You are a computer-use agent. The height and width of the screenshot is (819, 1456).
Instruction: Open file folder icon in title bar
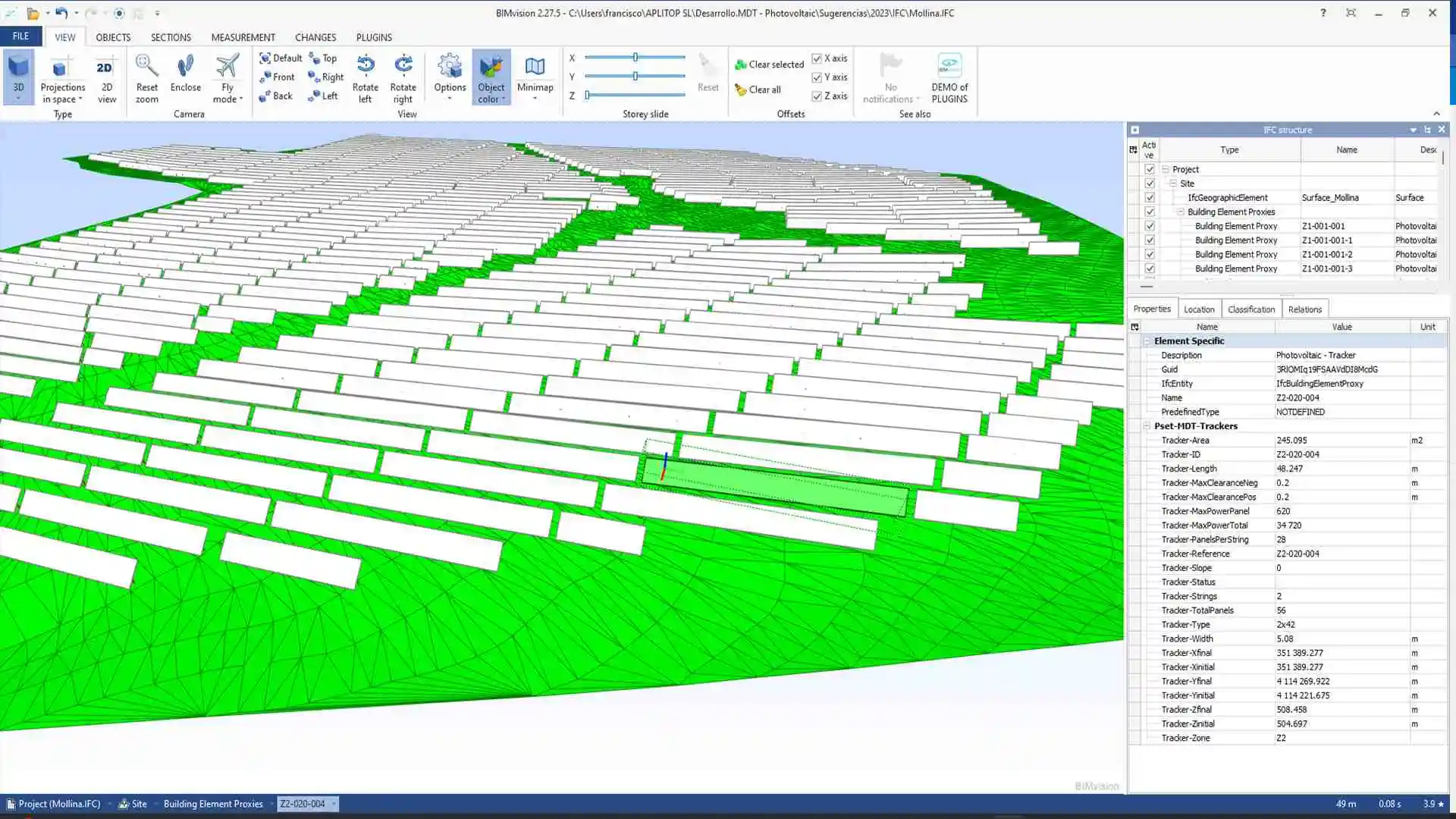33,13
